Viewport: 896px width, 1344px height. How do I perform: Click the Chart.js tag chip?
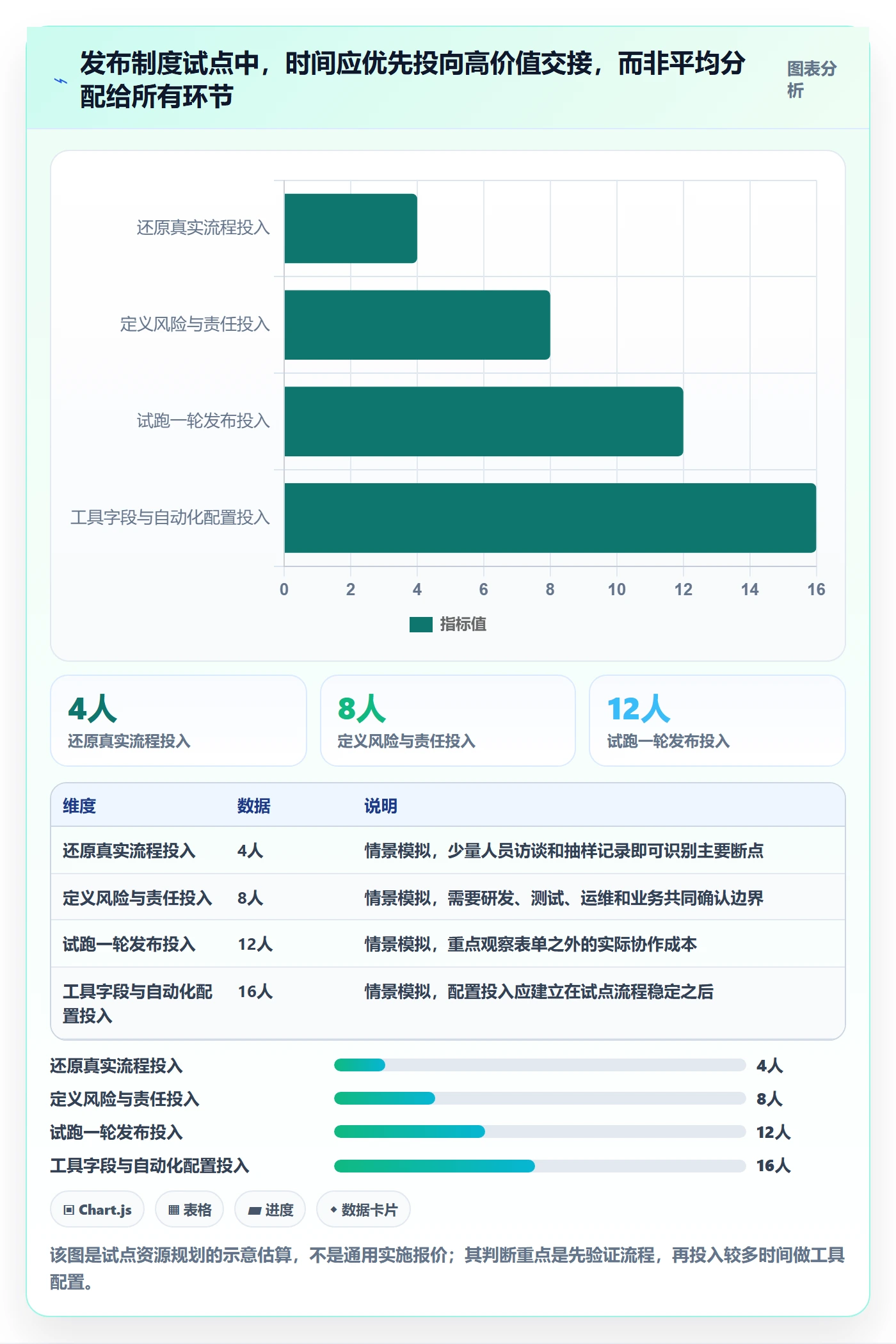click(x=97, y=1210)
